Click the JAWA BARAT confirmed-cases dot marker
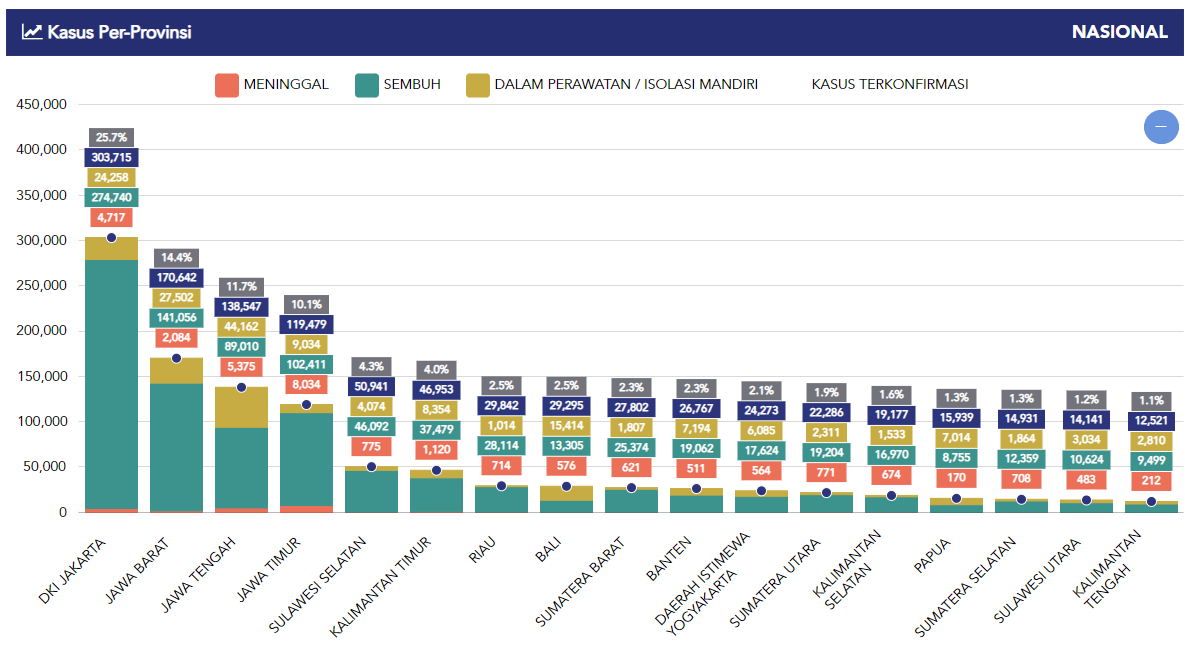The image size is (1185, 651). pos(176,358)
